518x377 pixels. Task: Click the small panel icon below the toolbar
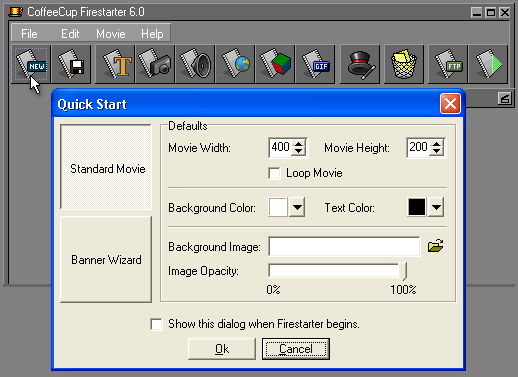505,99
